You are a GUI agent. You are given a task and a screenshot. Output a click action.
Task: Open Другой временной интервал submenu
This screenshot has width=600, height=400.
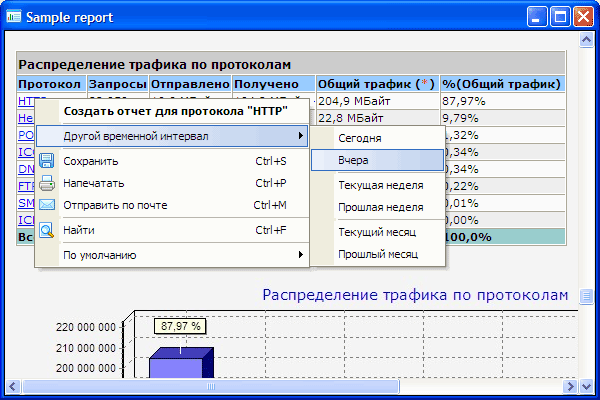172,136
